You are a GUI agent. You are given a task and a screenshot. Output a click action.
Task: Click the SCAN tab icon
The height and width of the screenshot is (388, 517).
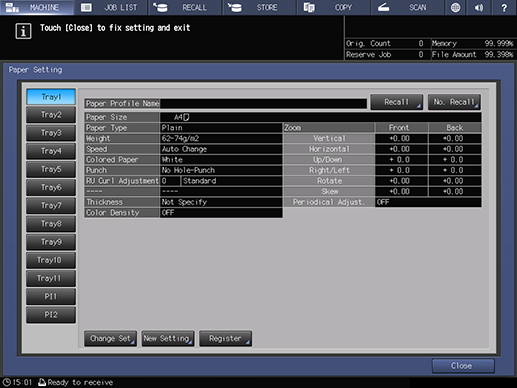(383, 7)
